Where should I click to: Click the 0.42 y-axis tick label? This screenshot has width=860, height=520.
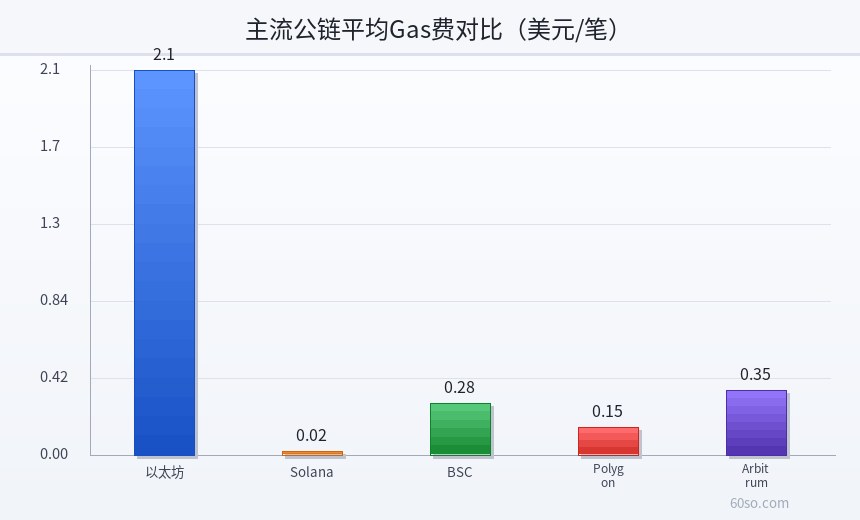tap(54, 377)
